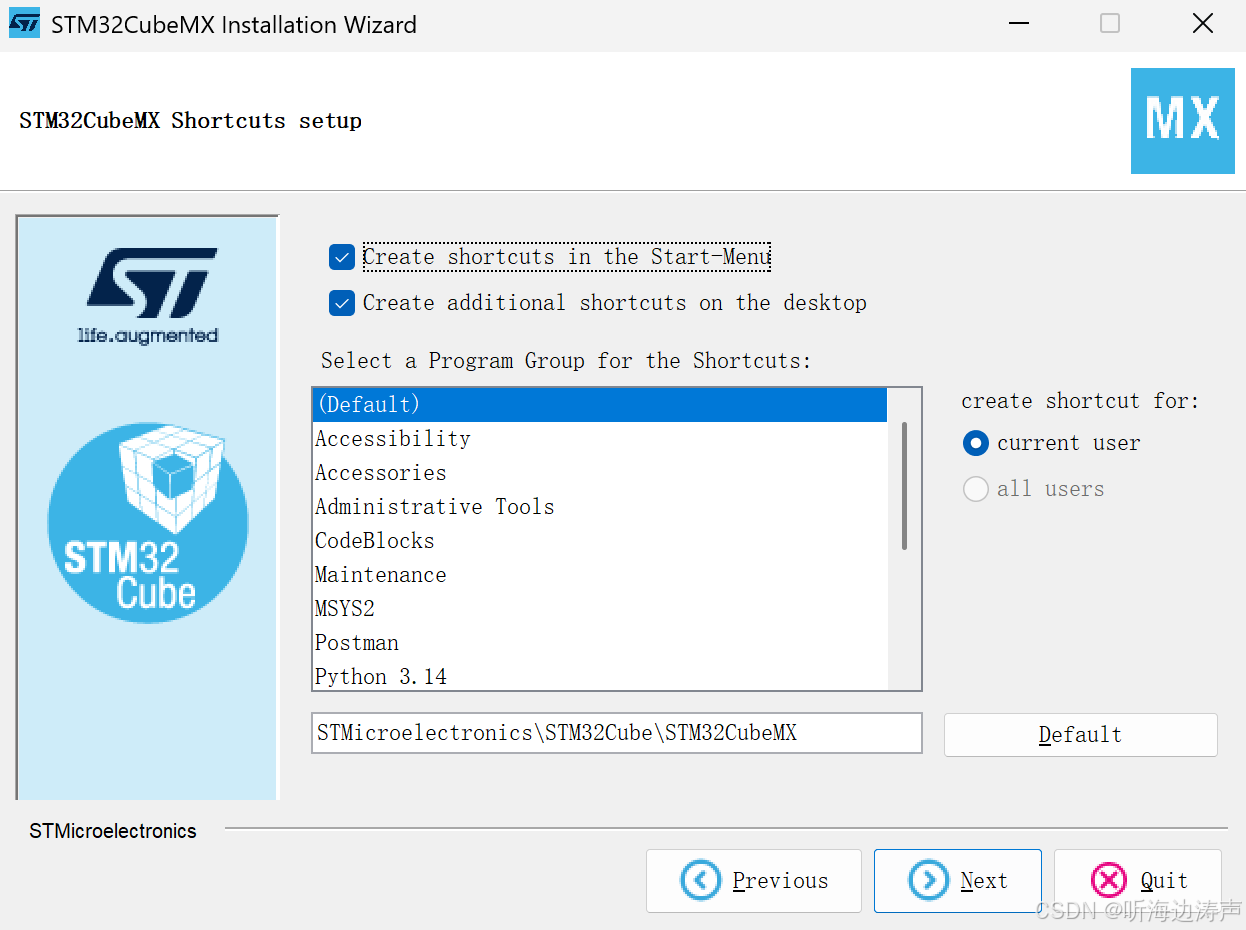Click the program group path input field
1246x930 pixels.
pos(617,733)
